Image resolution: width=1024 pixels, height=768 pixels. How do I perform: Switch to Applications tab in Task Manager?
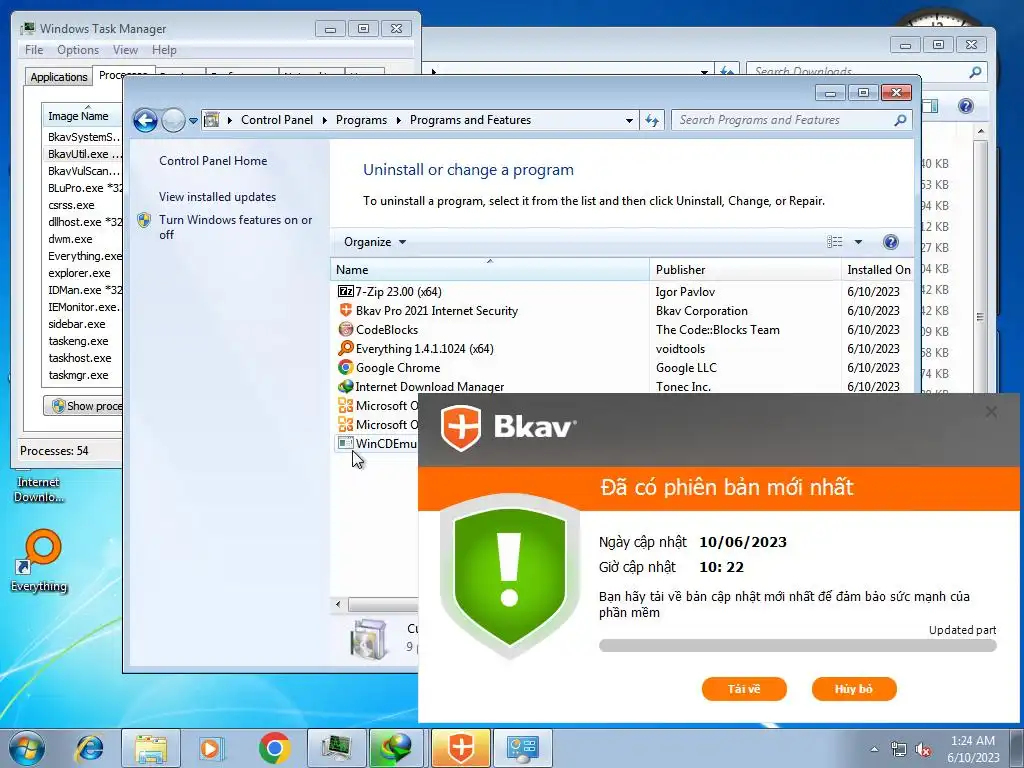click(x=59, y=77)
